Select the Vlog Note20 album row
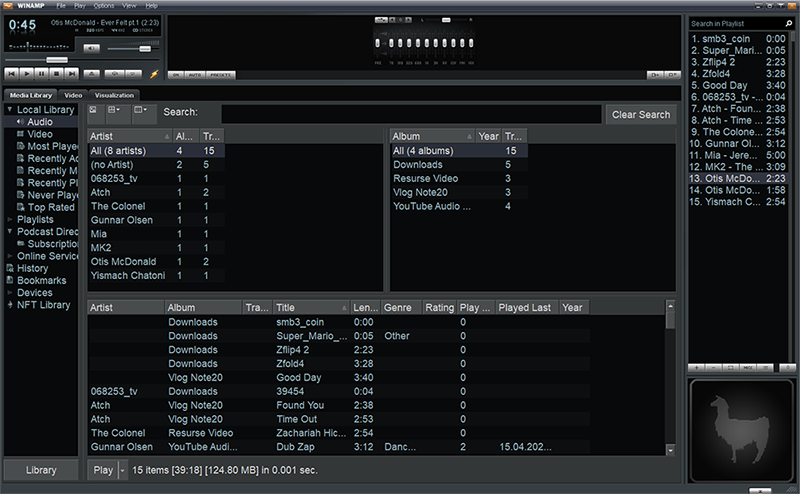Screen dimensions: 800x494 point(459,192)
